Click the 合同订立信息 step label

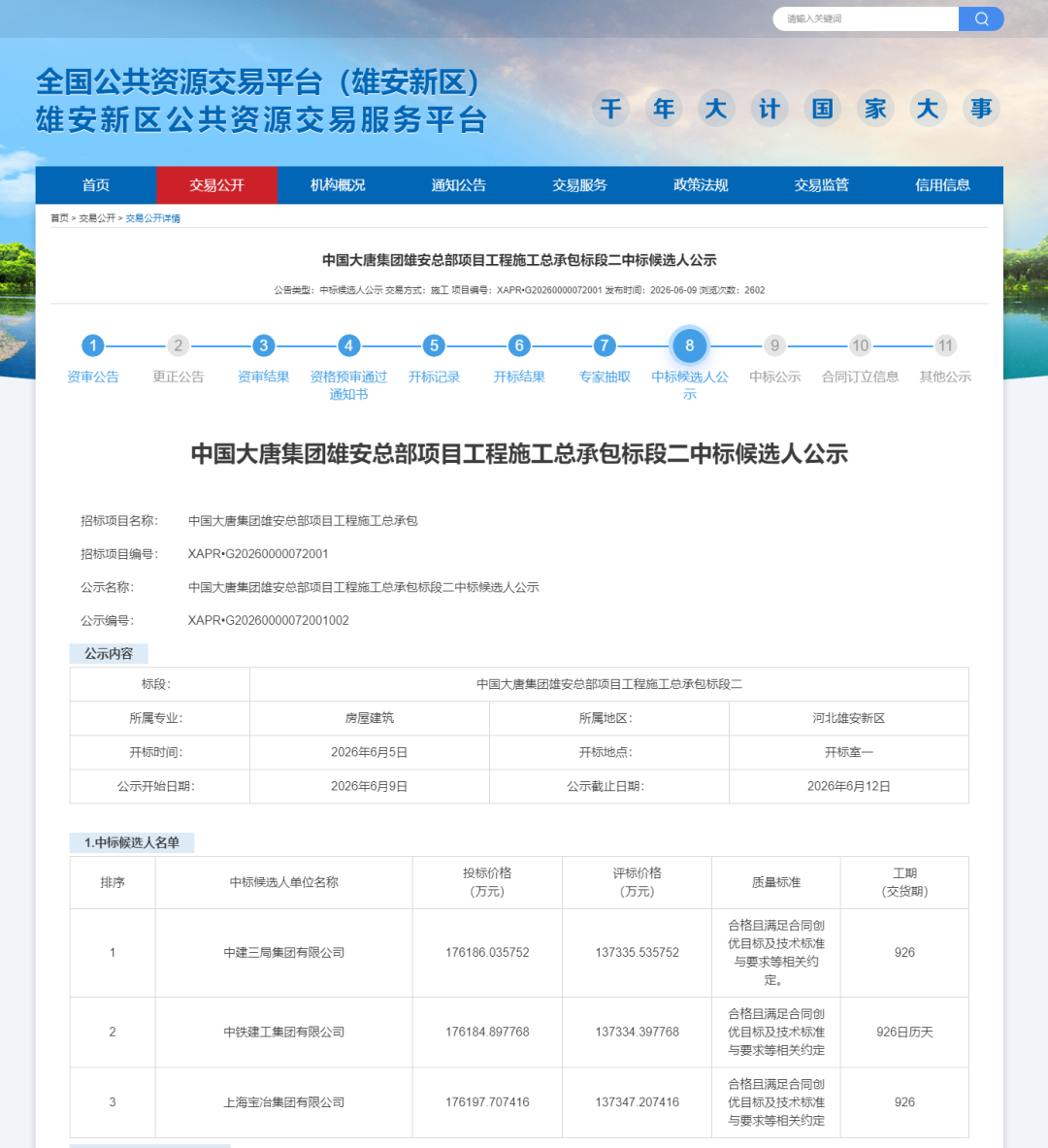pos(861,377)
